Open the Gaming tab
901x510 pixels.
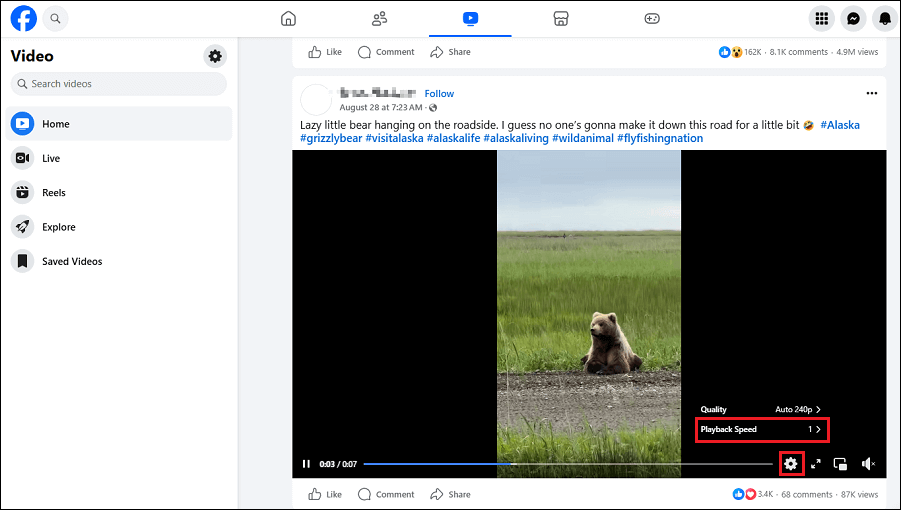pyautogui.click(x=652, y=18)
